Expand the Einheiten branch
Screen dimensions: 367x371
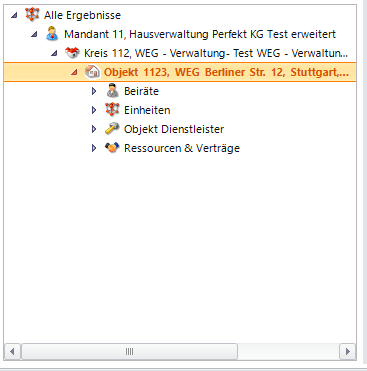[x=94, y=110]
